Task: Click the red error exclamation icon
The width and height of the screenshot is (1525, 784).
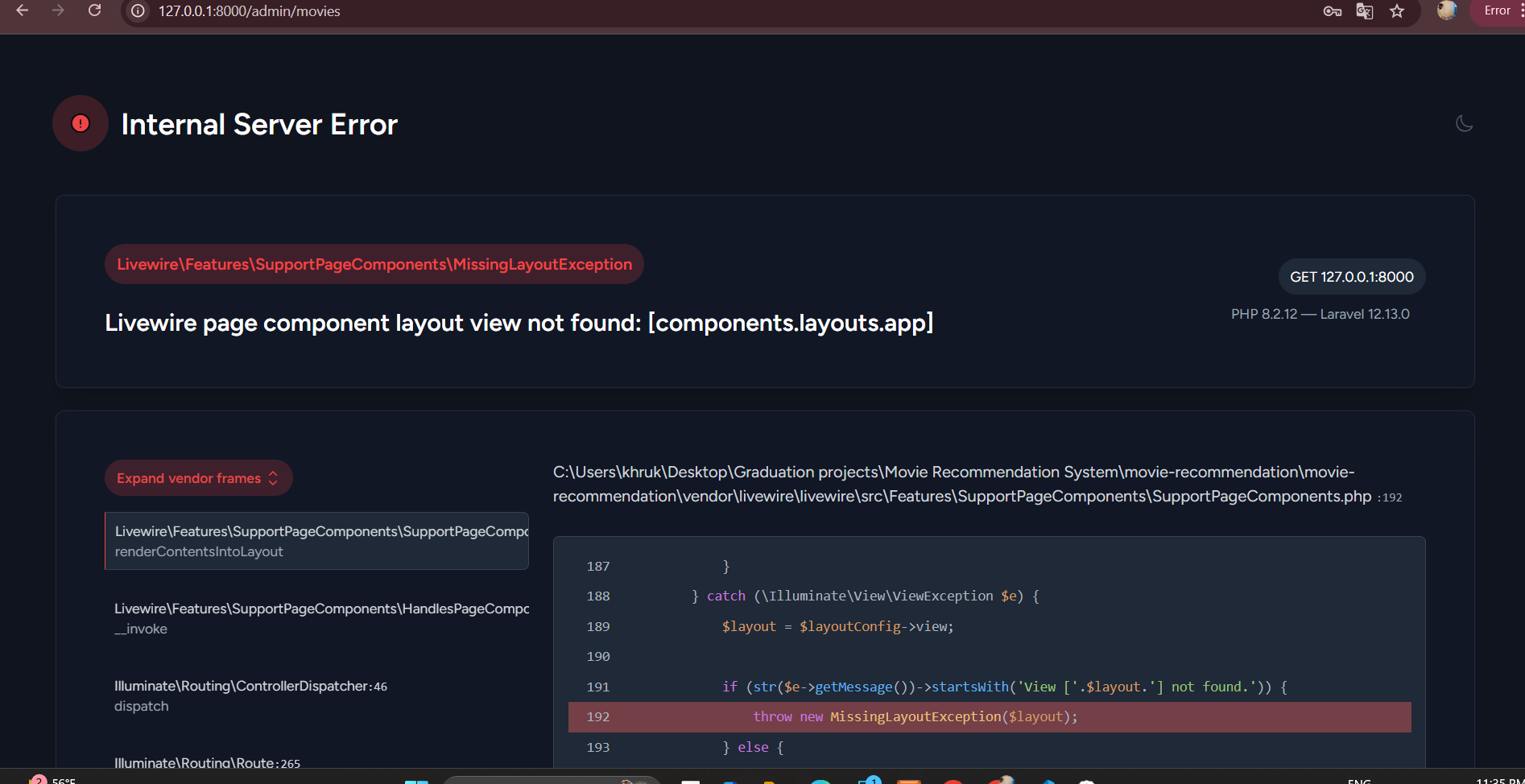Action: coord(81,123)
